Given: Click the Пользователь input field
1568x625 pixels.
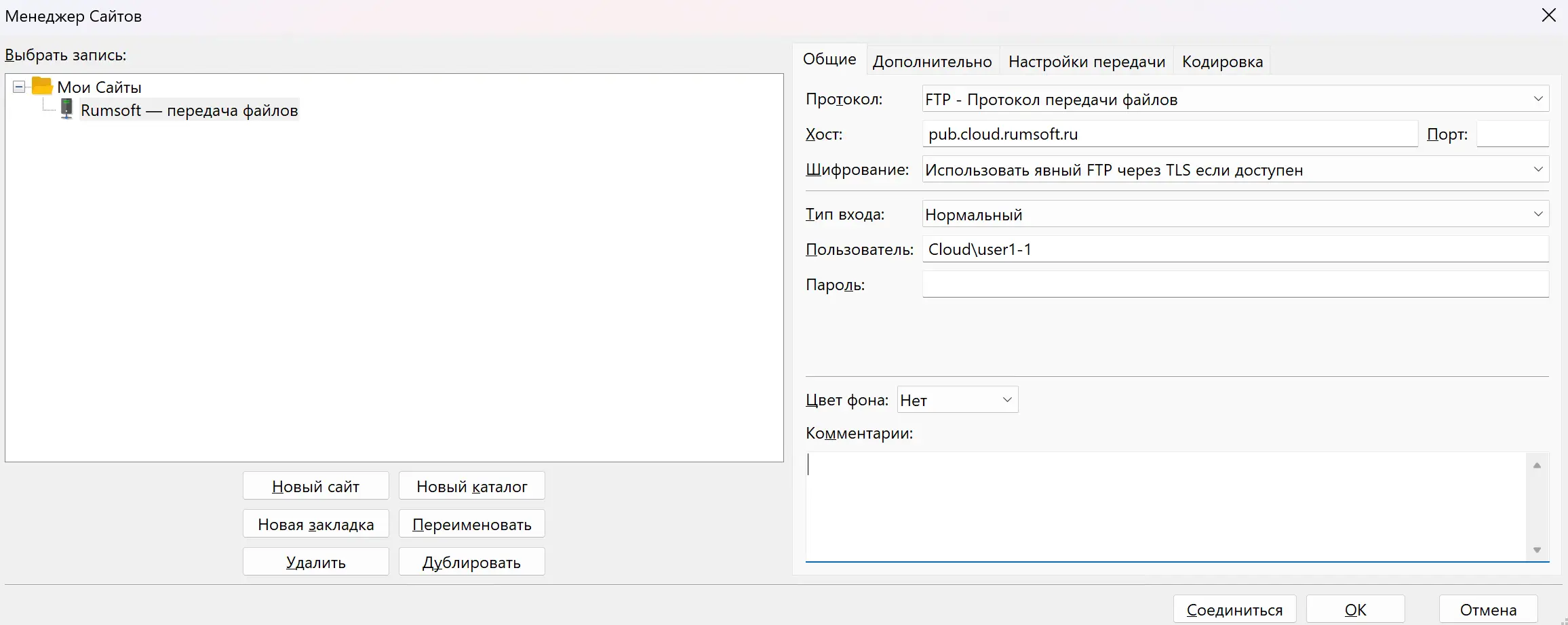Looking at the screenshot, I should (1236, 249).
